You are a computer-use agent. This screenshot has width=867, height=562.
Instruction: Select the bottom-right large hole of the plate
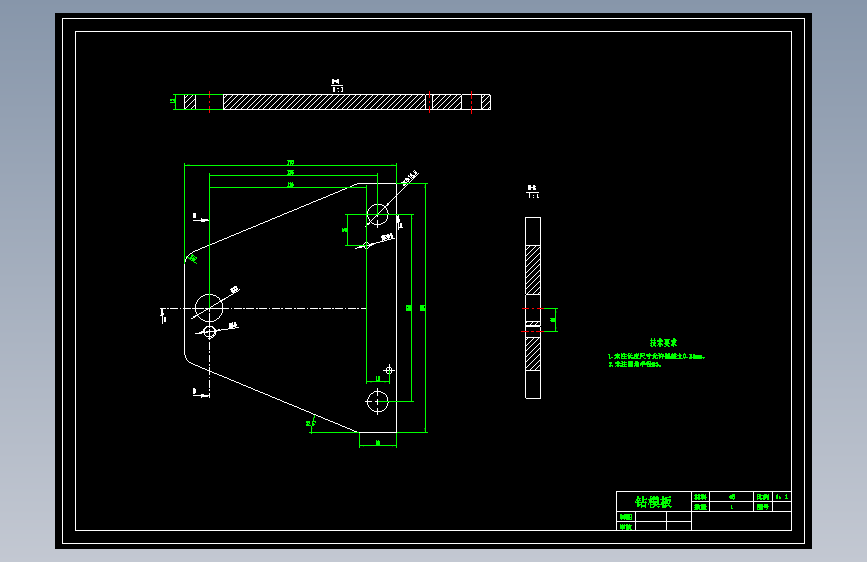click(378, 401)
